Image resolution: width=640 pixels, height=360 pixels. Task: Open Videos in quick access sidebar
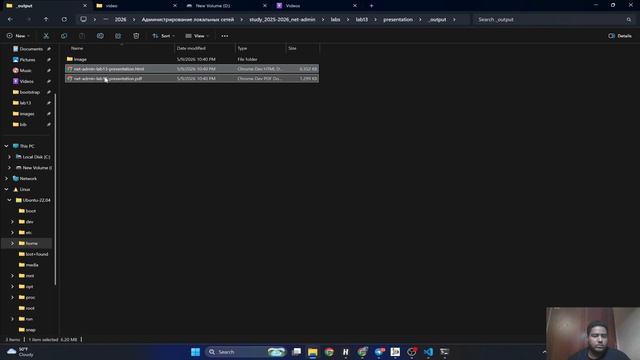coord(27,81)
